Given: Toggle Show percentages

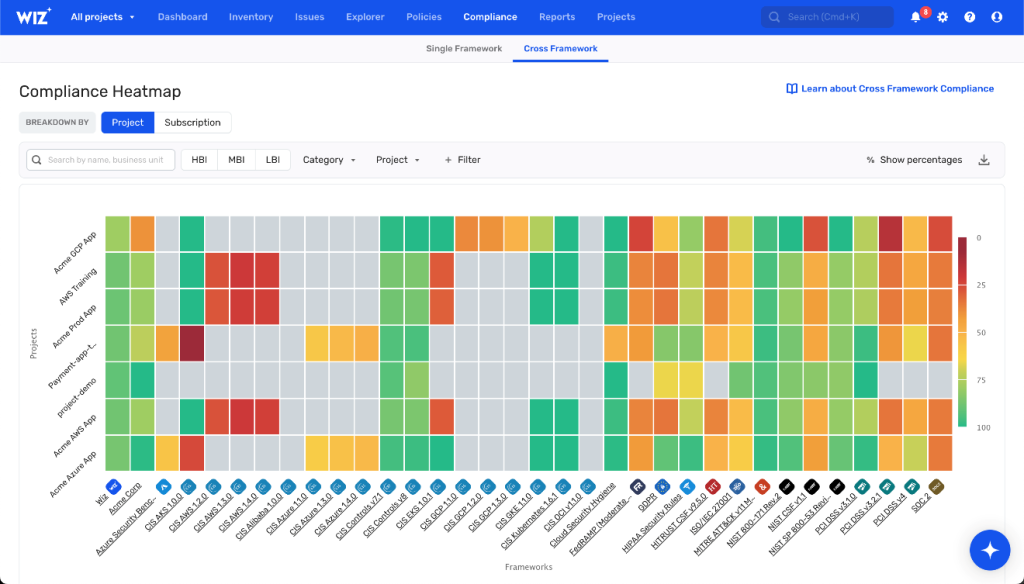Looking at the screenshot, I should pos(914,160).
